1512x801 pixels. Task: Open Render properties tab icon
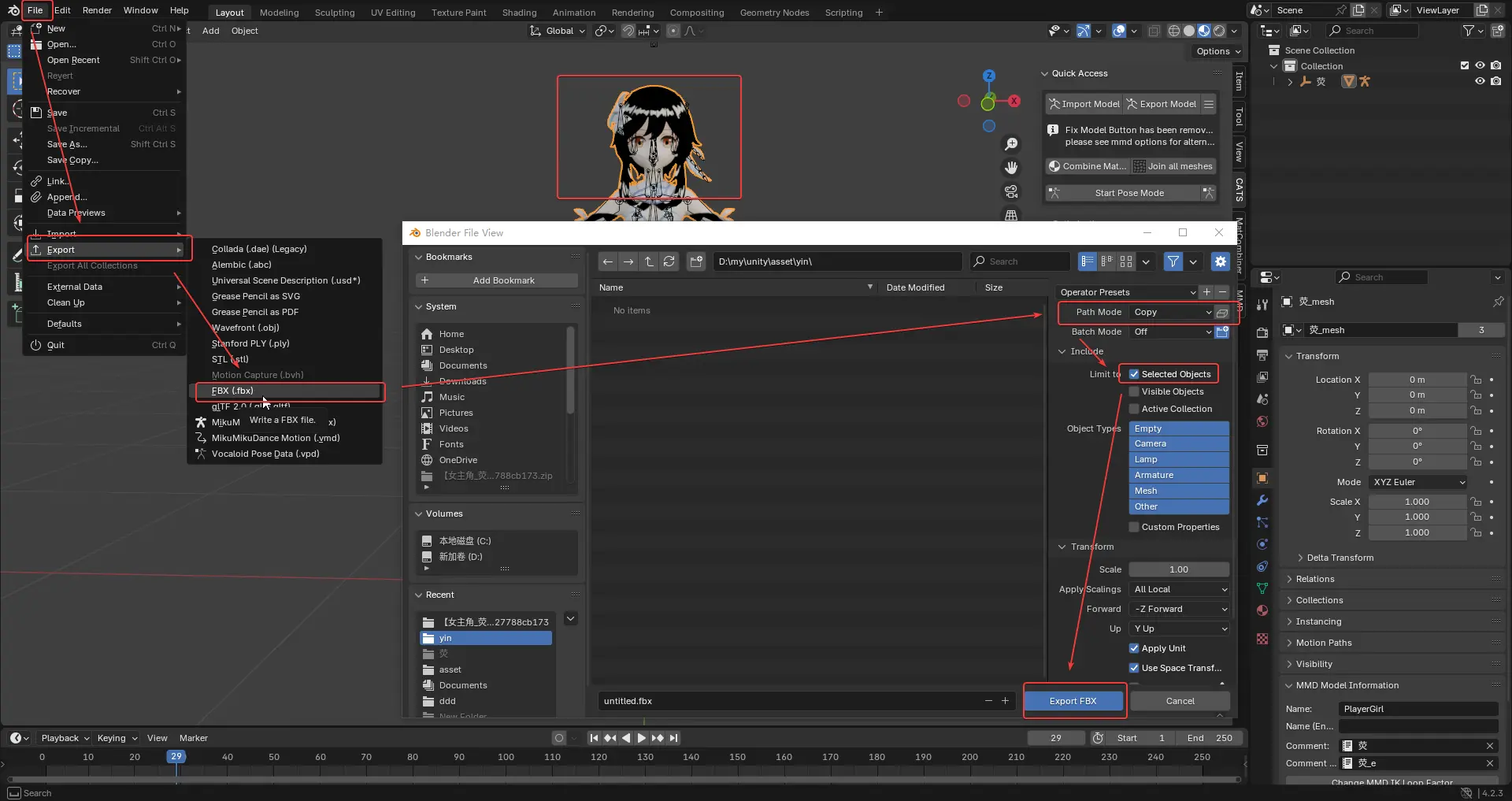point(1262,332)
